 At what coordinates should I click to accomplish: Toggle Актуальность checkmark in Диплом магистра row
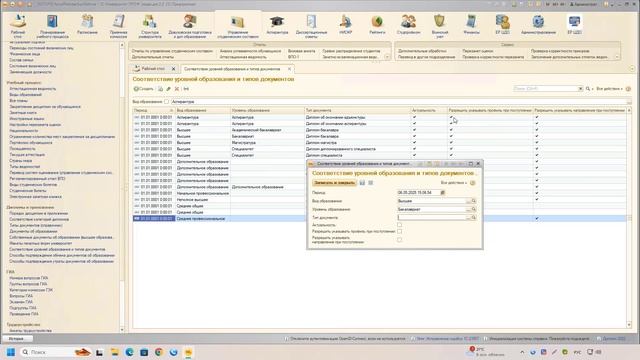[x=415, y=142]
